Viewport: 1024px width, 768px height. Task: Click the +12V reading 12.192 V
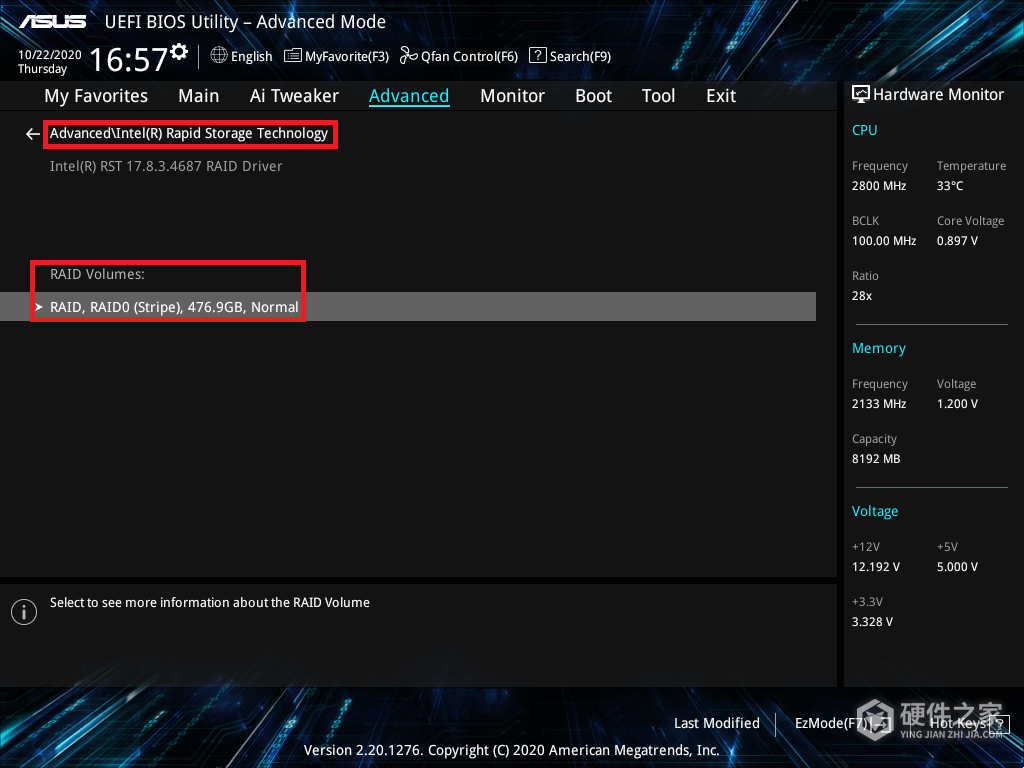click(876, 567)
